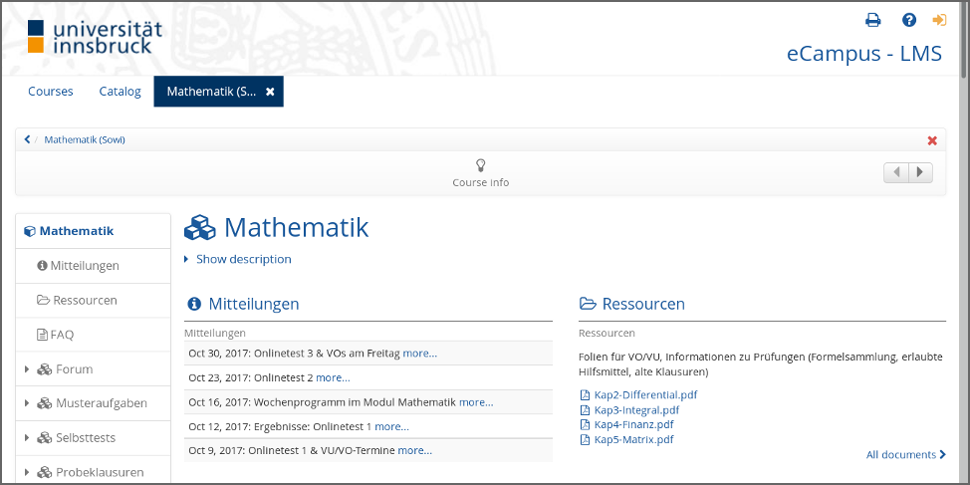
Task: Click more link for Onlinetest 3 message
Action: 420,353
